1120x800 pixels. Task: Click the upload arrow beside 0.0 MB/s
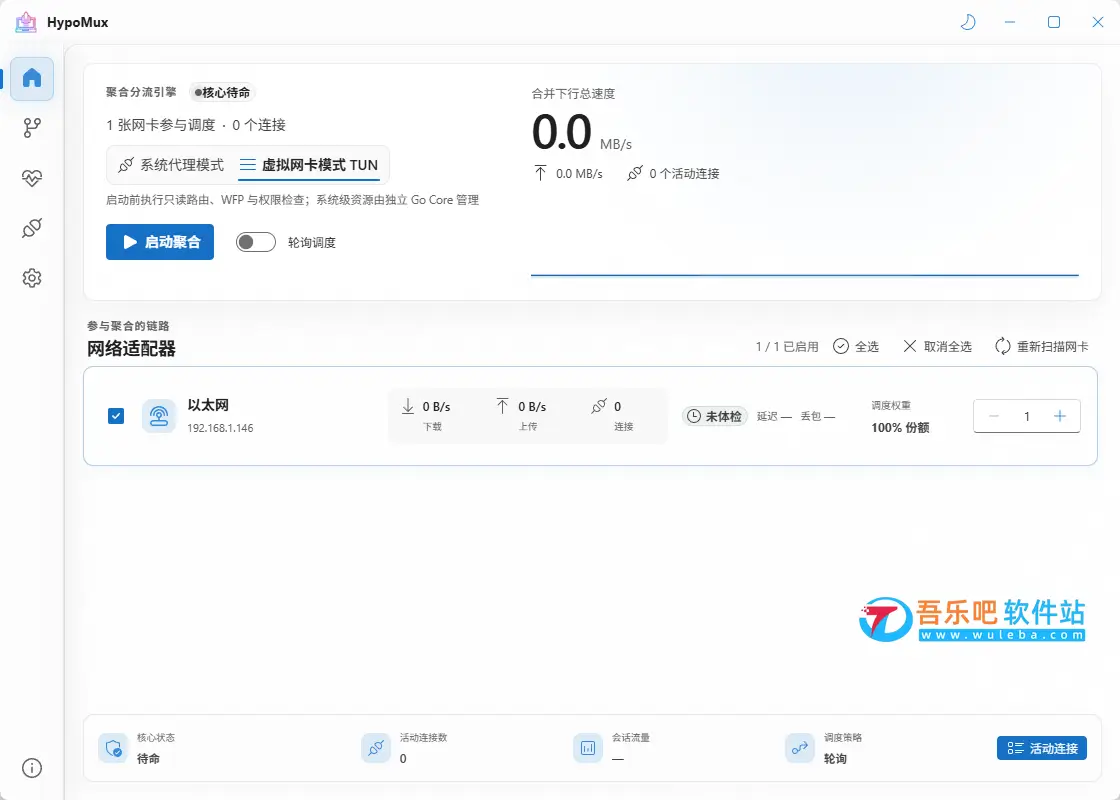pyautogui.click(x=541, y=174)
